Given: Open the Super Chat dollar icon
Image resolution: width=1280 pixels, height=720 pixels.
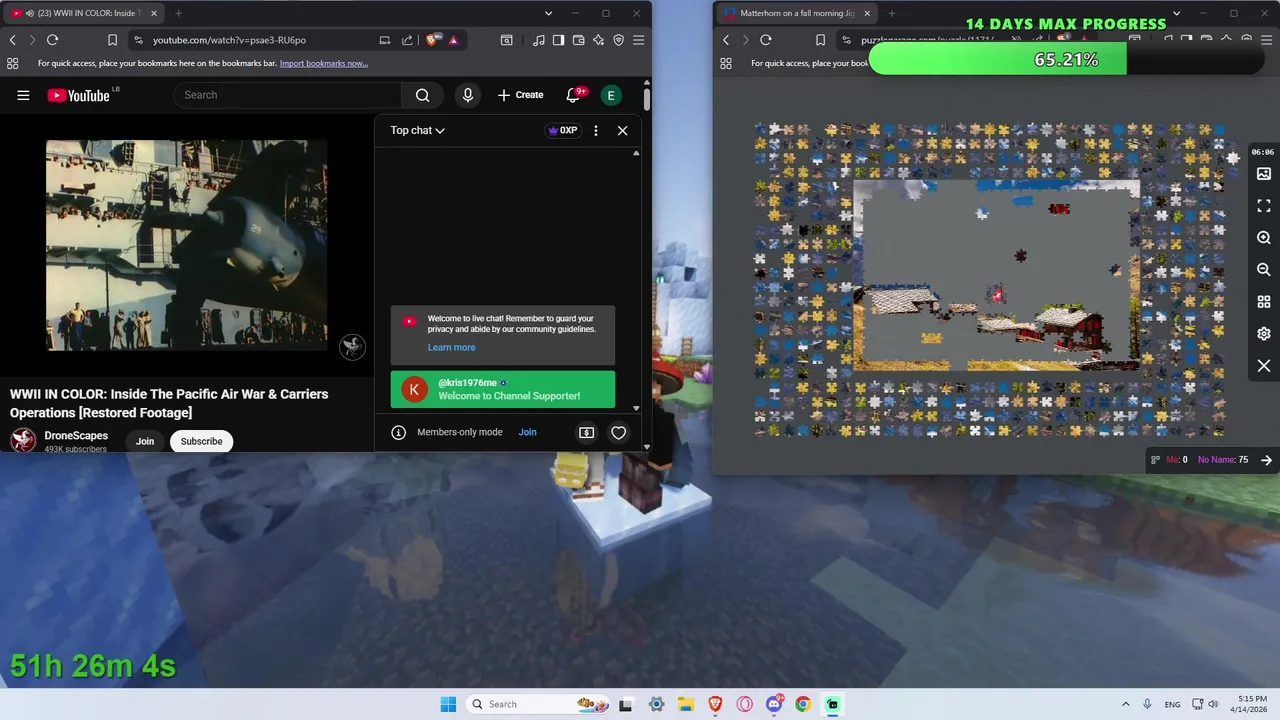Looking at the screenshot, I should click(x=586, y=432).
